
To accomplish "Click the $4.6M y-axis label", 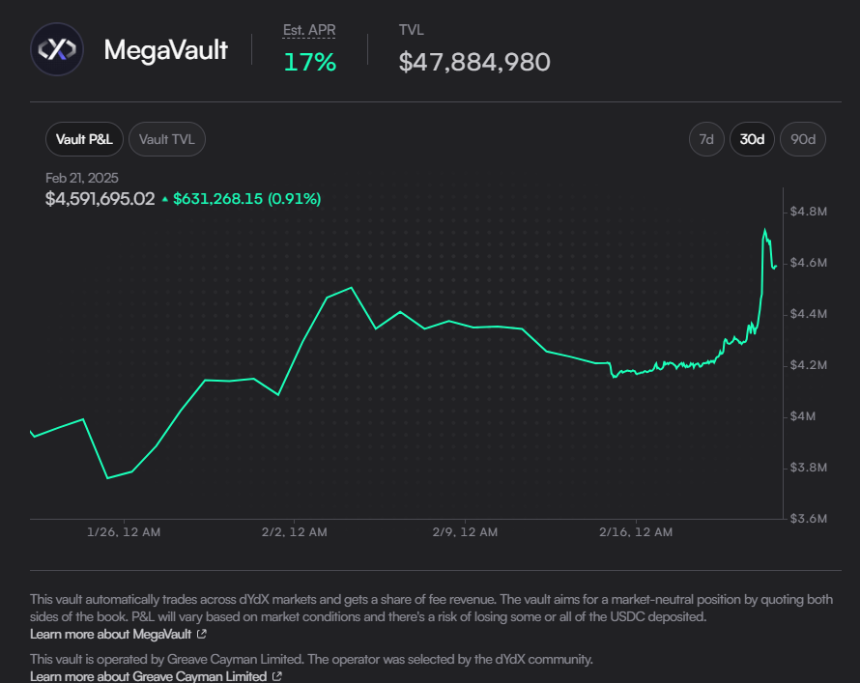I will pyautogui.click(x=808, y=263).
